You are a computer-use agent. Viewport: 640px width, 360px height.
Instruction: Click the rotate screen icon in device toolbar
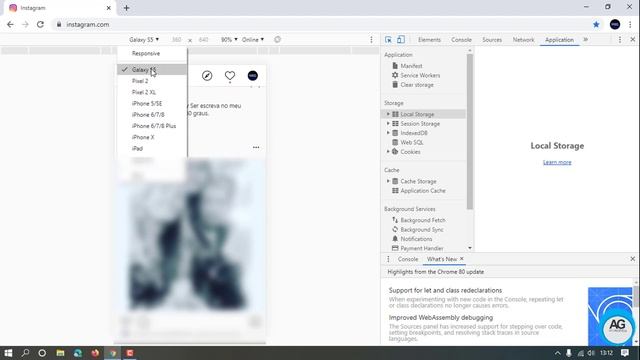pyautogui.click(x=278, y=40)
